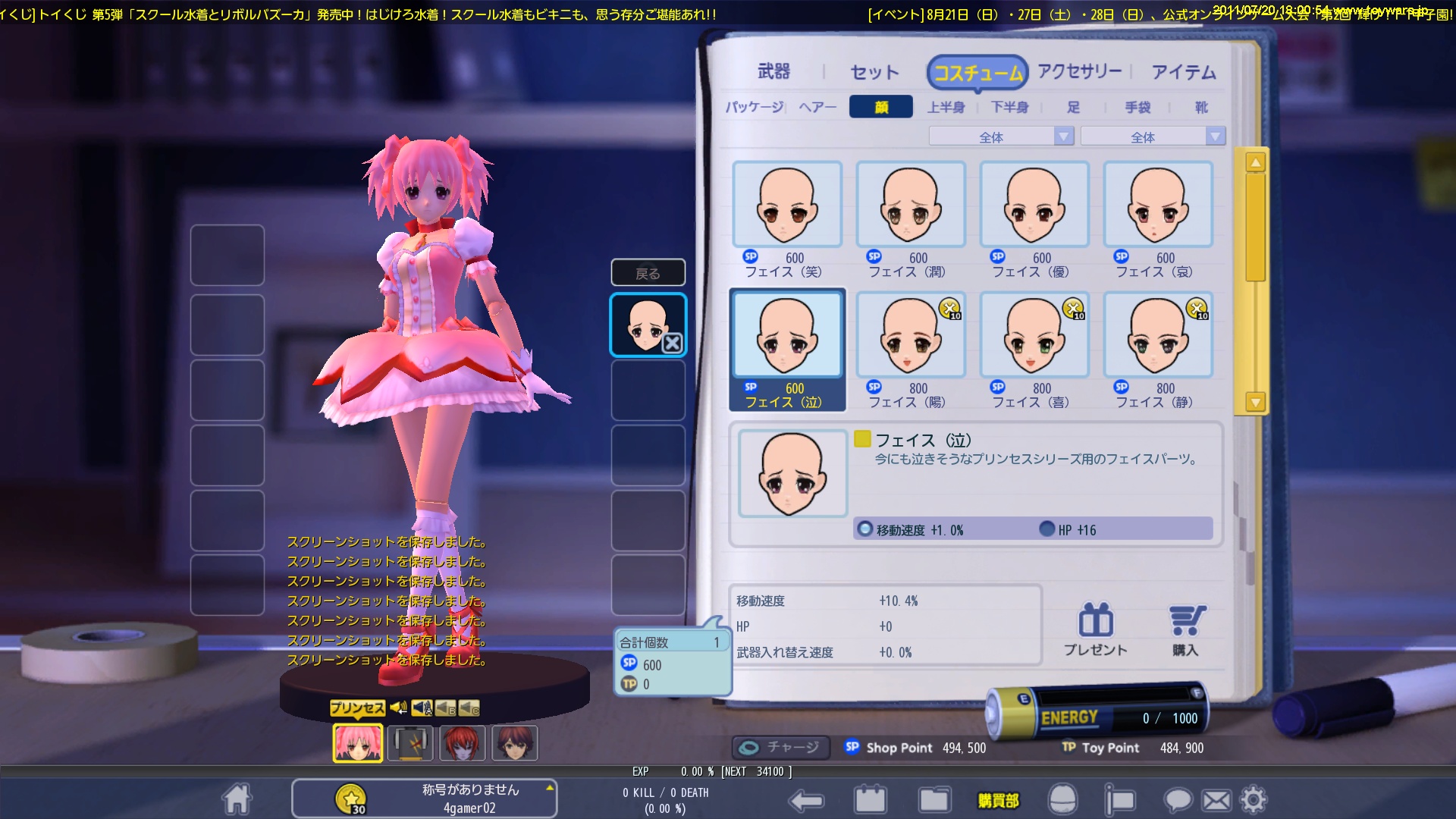
Task: Click the home icon in bottom bar
Action: [237, 799]
